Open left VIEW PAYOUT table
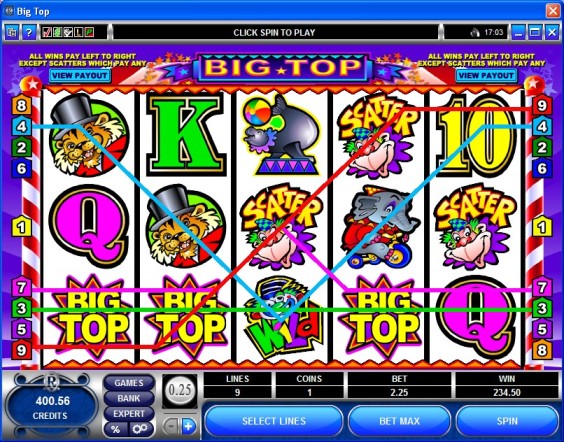 click(79, 76)
